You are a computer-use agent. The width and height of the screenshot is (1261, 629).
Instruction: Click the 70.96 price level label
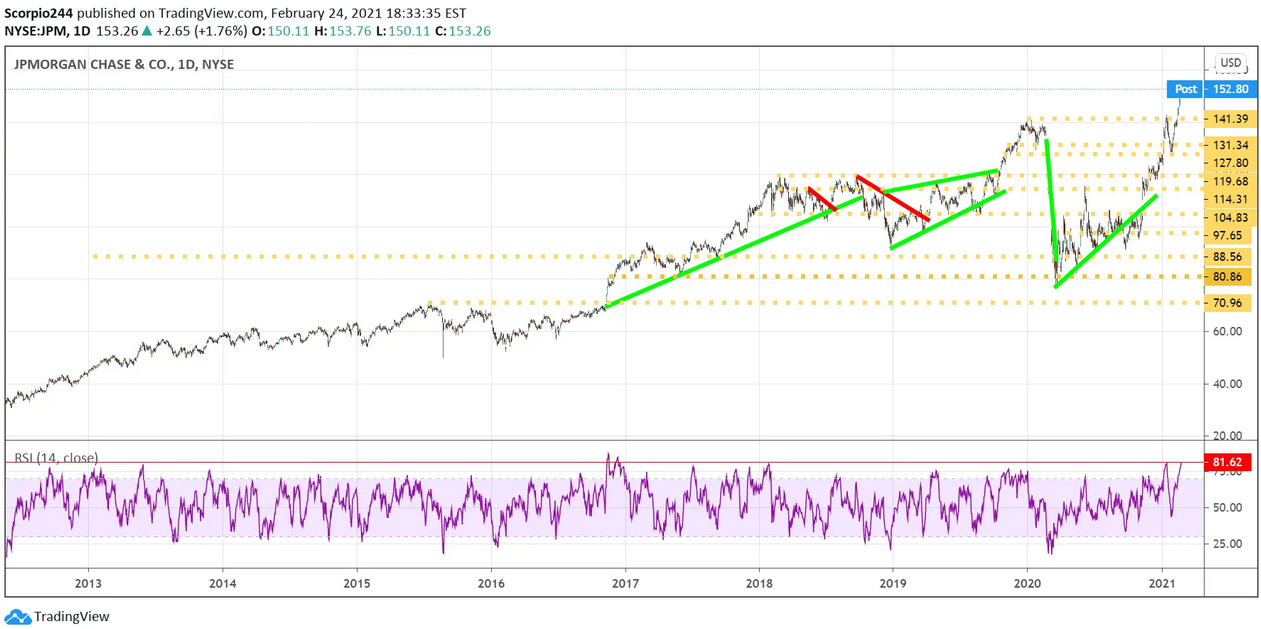1230,302
